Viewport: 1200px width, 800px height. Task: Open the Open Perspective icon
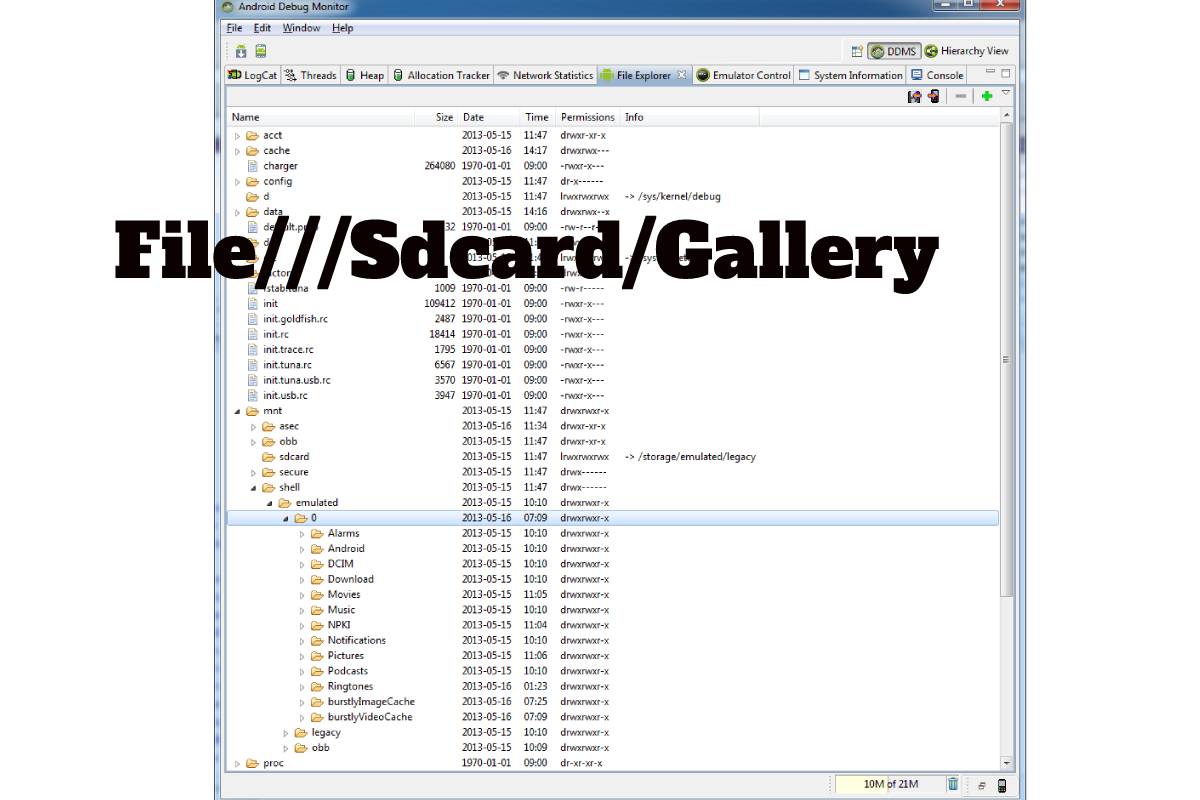(856, 51)
